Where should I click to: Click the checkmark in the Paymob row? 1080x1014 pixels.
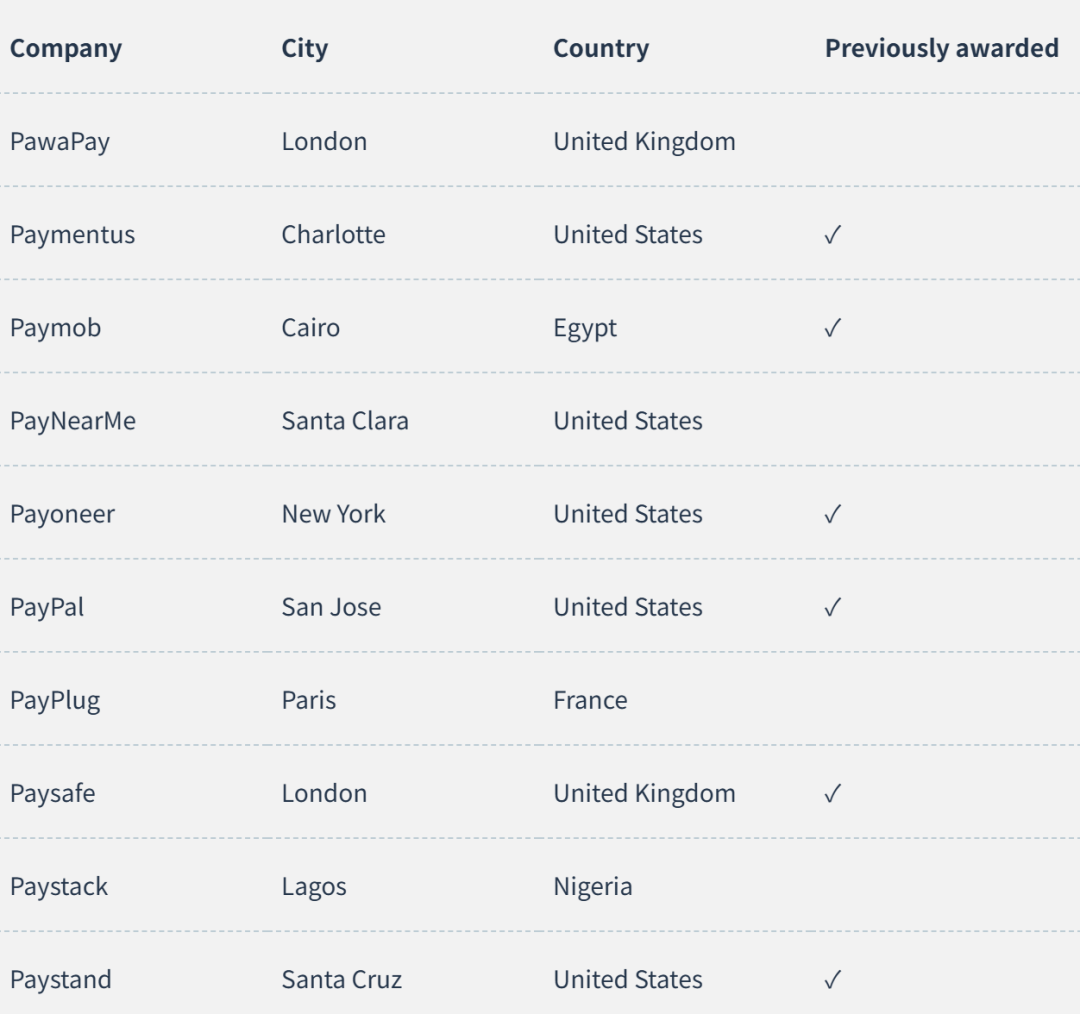(x=833, y=328)
